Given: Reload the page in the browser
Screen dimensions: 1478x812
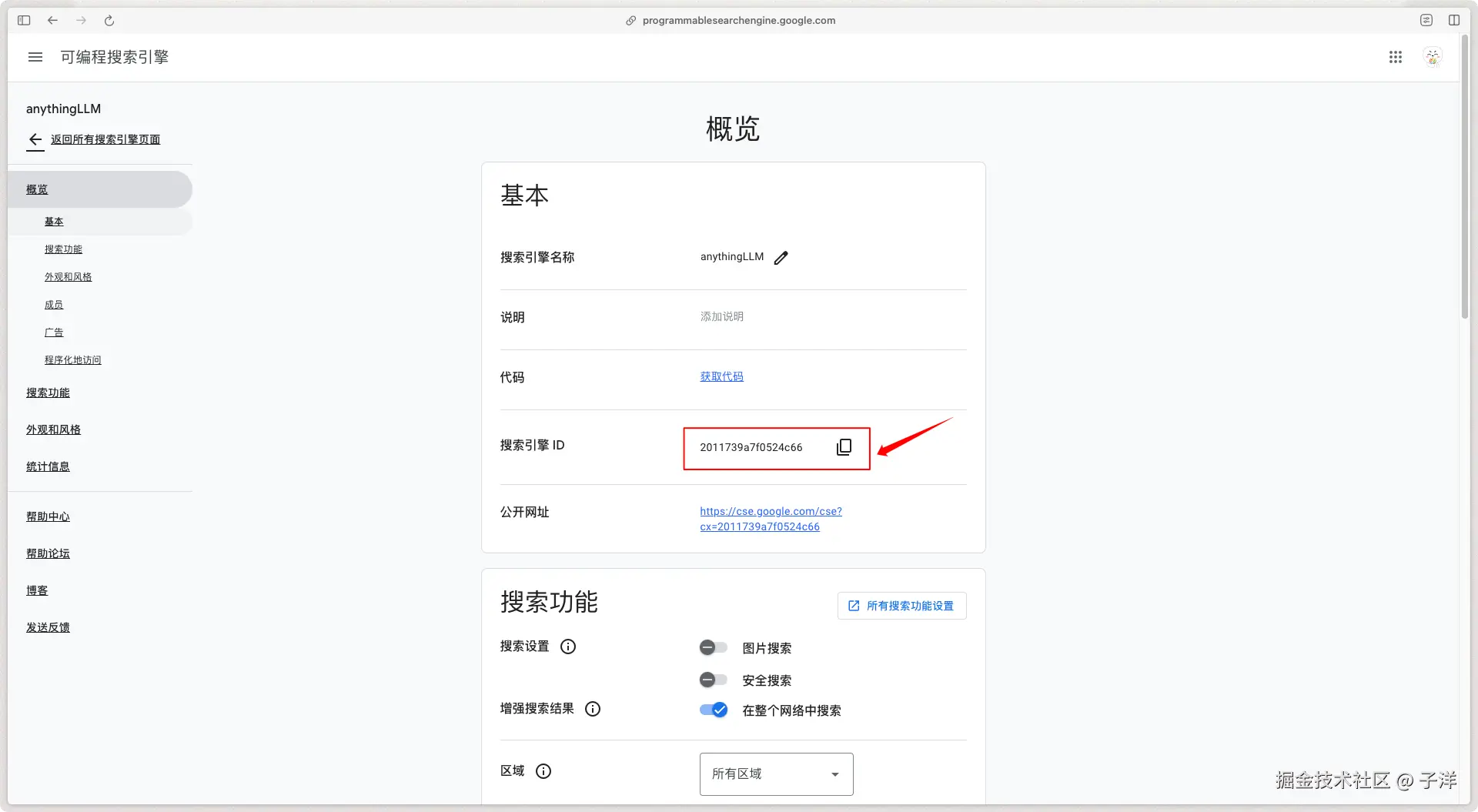Looking at the screenshot, I should (x=109, y=21).
